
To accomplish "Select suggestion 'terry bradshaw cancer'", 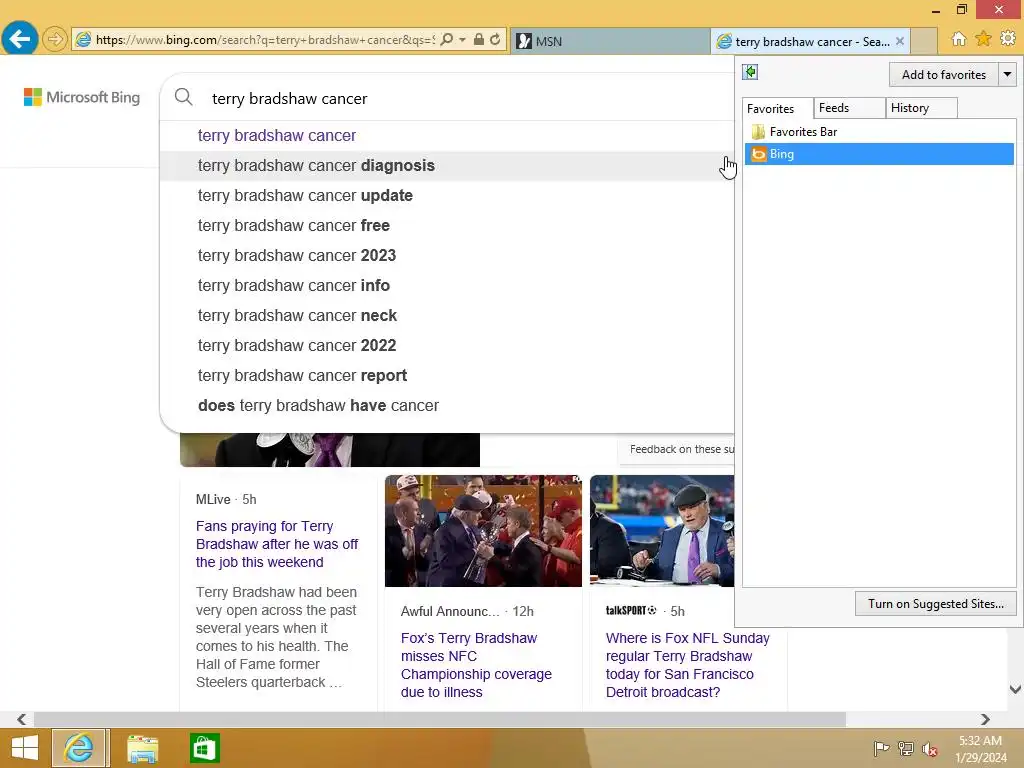I will tap(447, 135).
